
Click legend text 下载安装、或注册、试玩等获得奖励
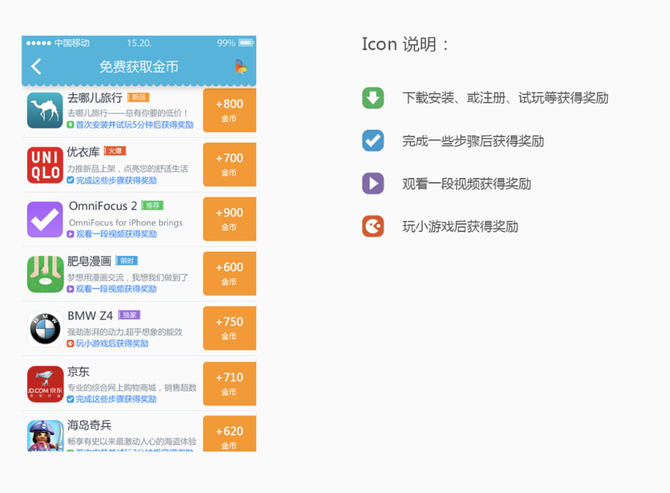[505, 98]
